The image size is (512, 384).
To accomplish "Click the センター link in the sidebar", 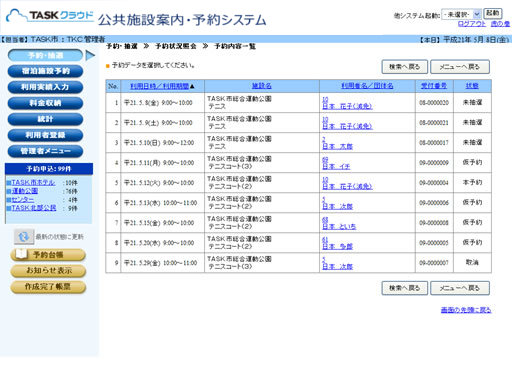I will 23,199.
